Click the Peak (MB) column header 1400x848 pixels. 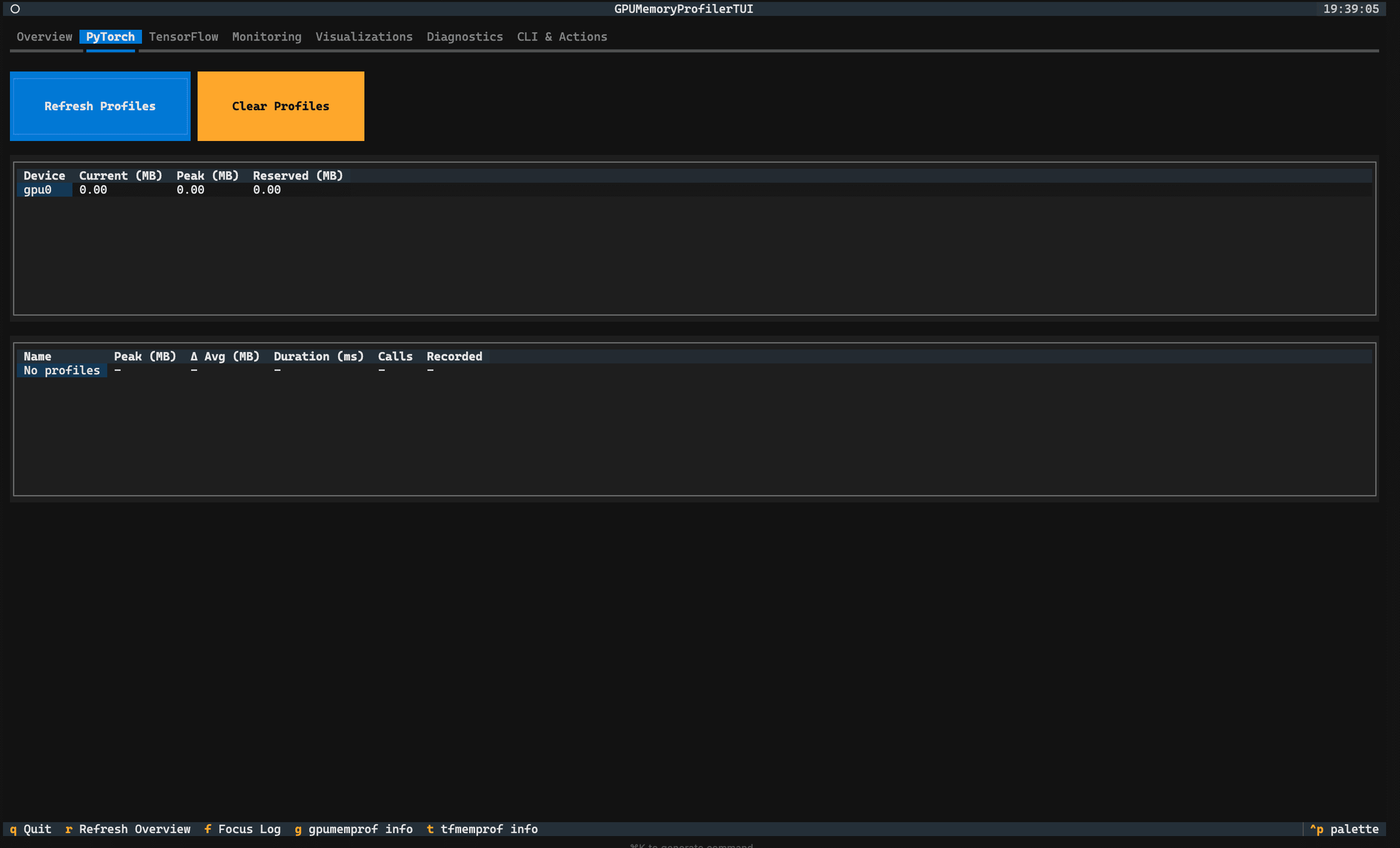point(208,176)
